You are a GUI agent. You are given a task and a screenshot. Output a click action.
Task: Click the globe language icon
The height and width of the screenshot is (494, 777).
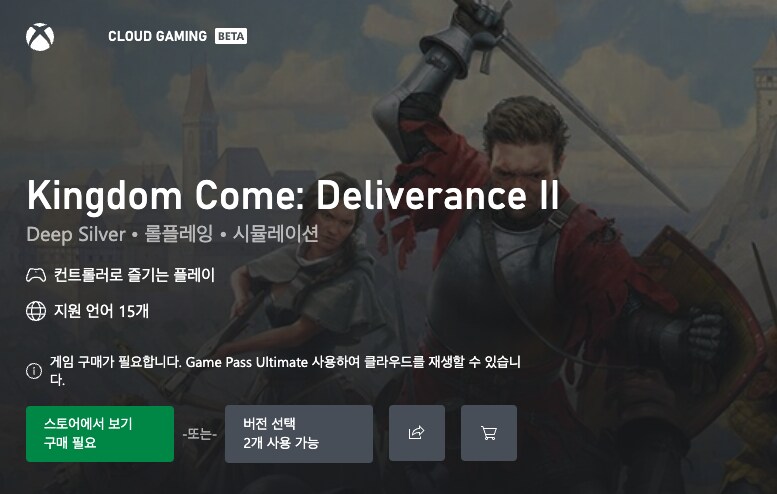click(x=36, y=311)
